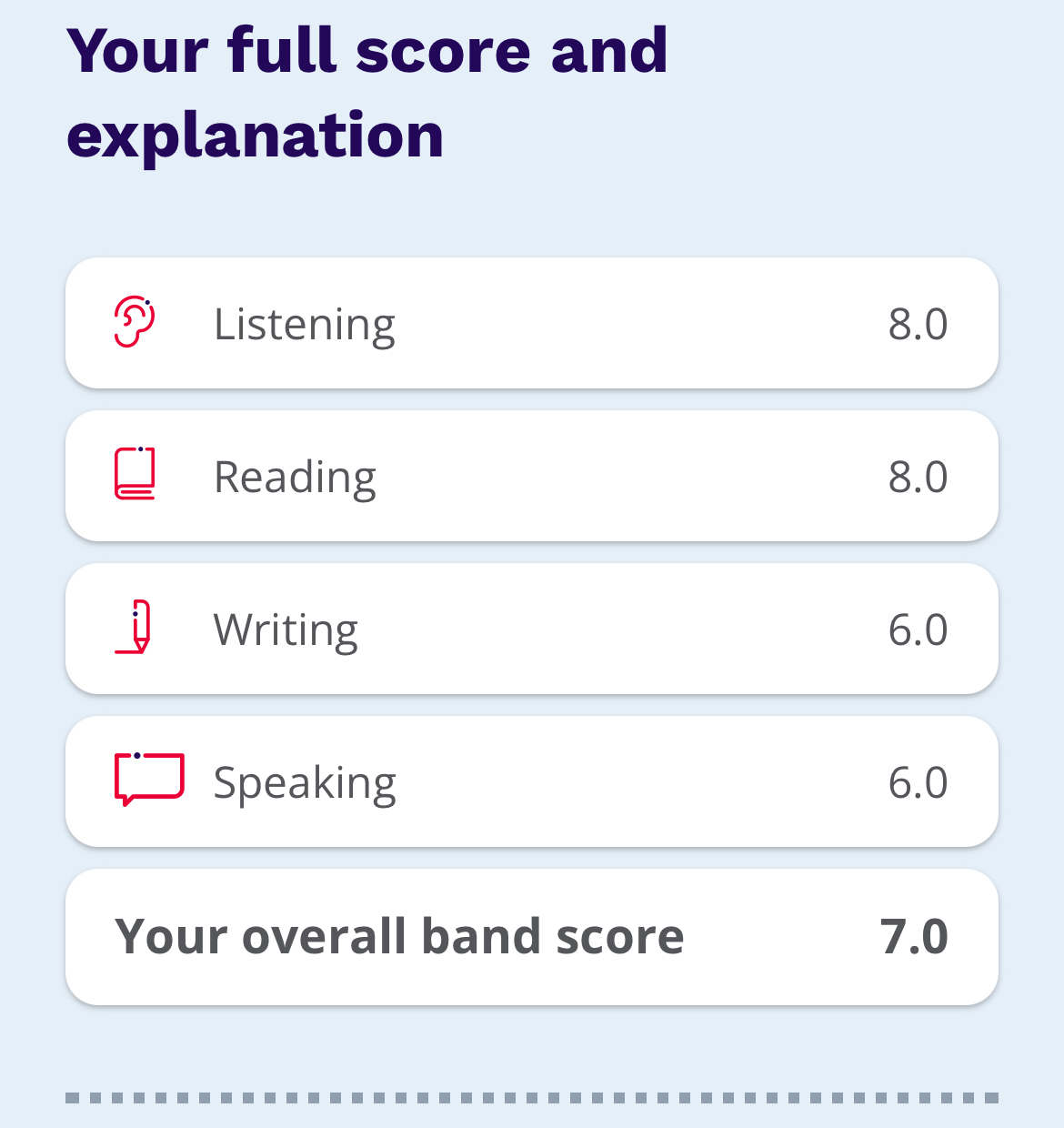Click the 'Your full score and explanation' heading
Viewport: 1064px width, 1128px height.
click(367, 93)
